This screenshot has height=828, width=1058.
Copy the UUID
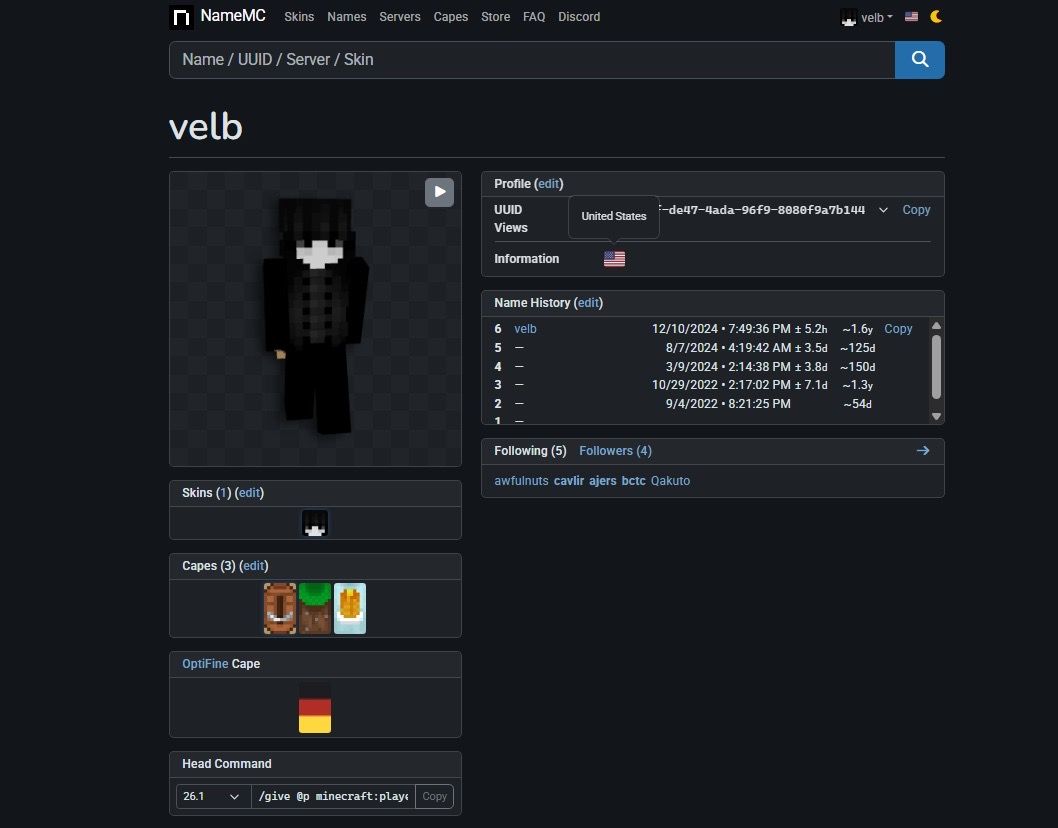pos(916,210)
